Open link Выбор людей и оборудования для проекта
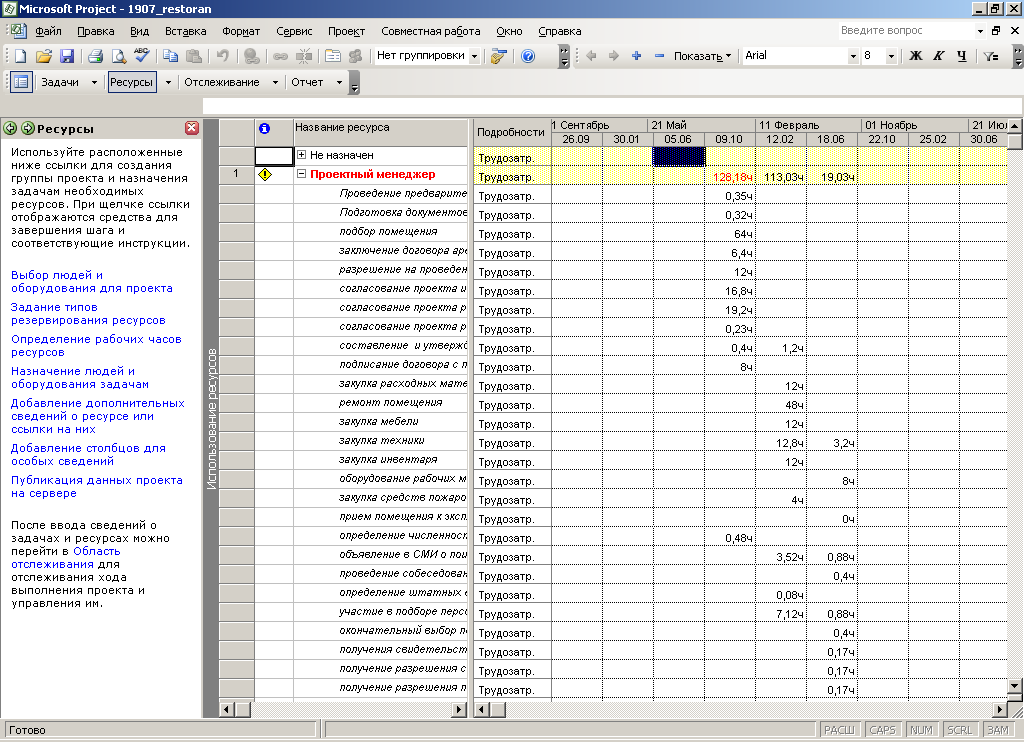 tap(91, 282)
